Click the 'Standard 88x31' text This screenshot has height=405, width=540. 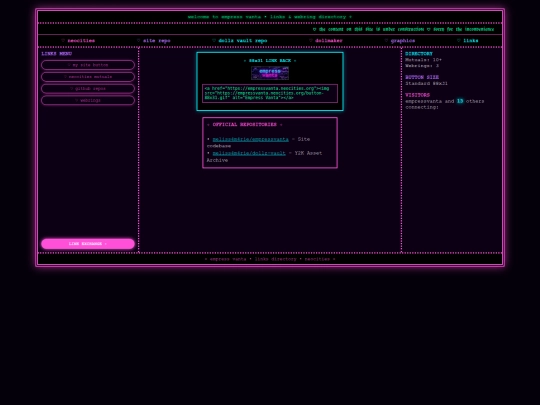426,83
